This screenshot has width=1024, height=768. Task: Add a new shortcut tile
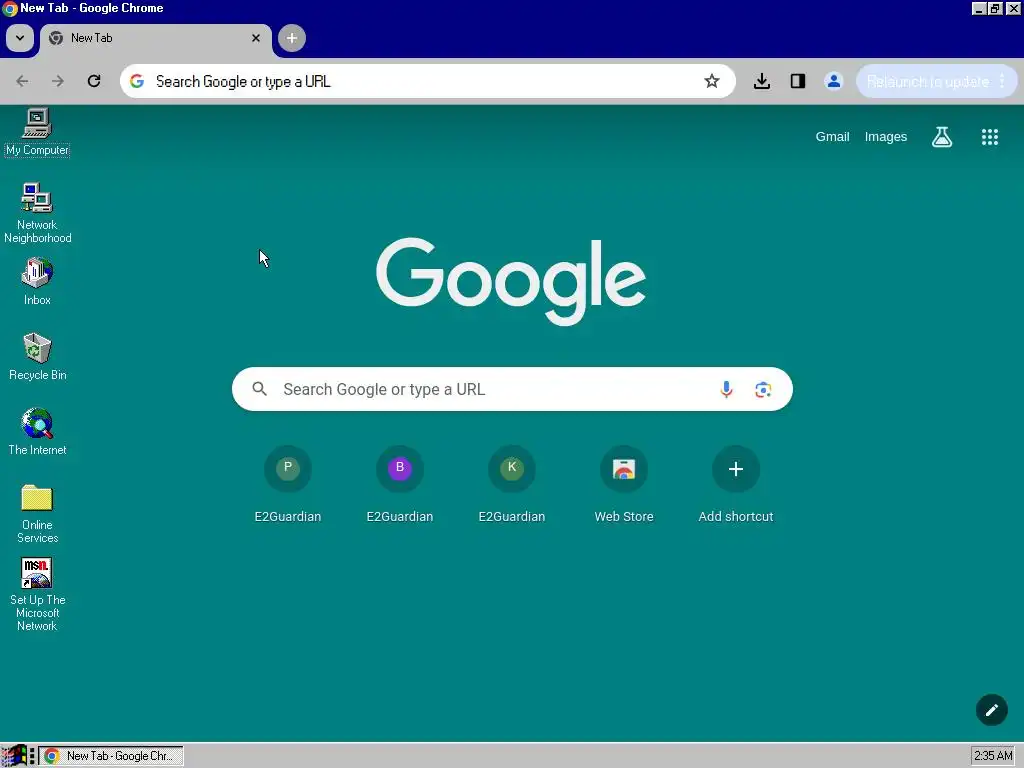coord(736,484)
